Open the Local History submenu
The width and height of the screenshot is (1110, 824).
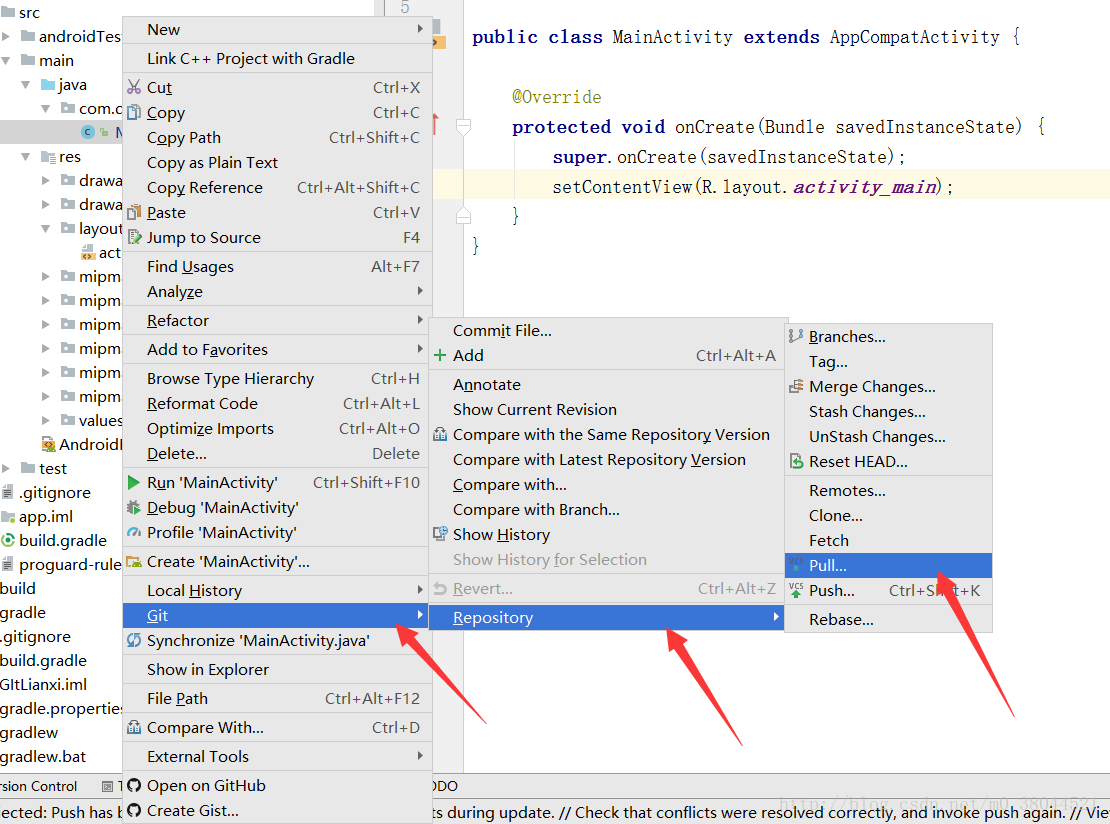pyautogui.click(x=277, y=590)
